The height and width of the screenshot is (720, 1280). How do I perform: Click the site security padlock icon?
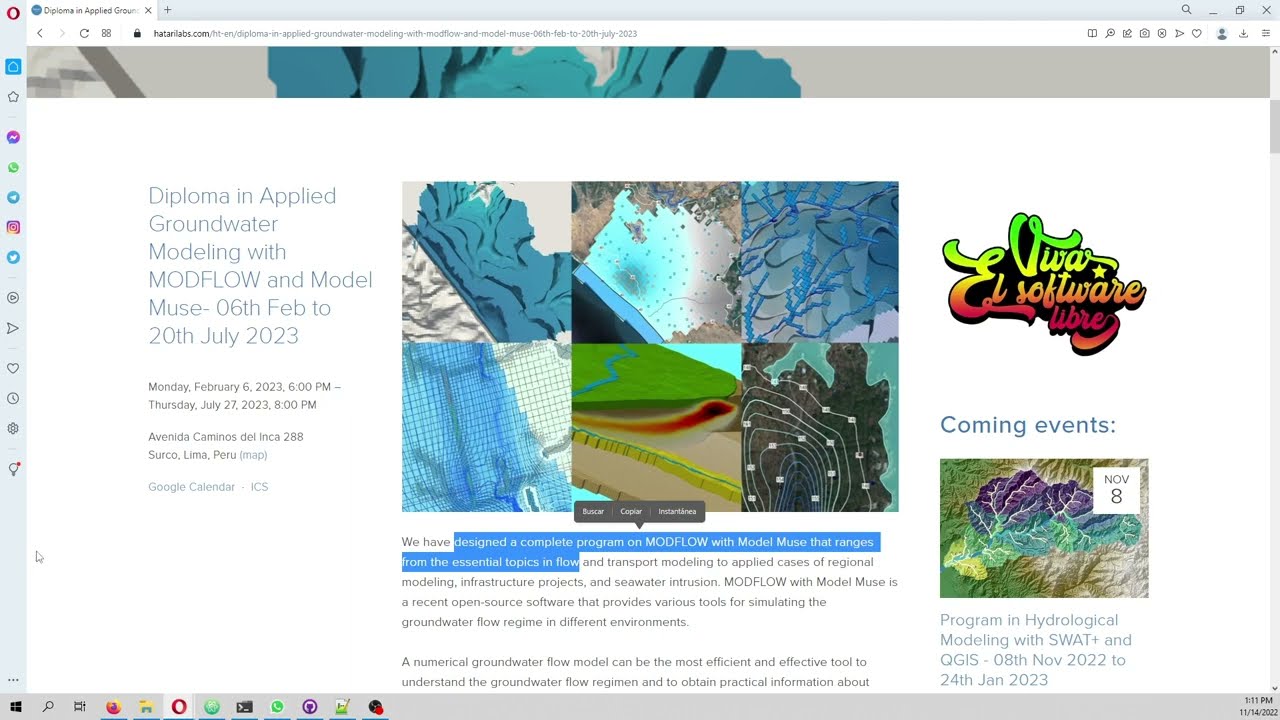pyautogui.click(x=138, y=33)
